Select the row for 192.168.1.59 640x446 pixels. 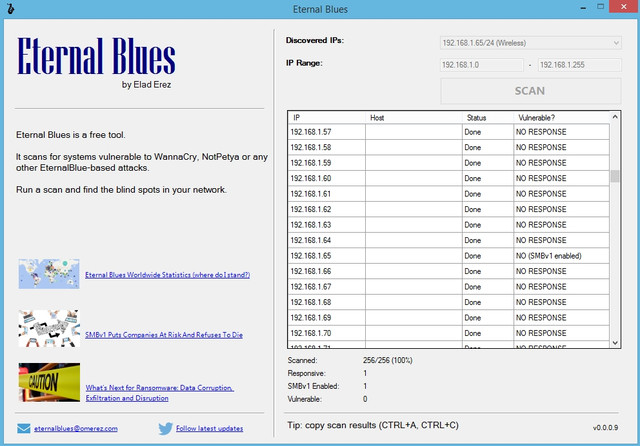point(449,163)
